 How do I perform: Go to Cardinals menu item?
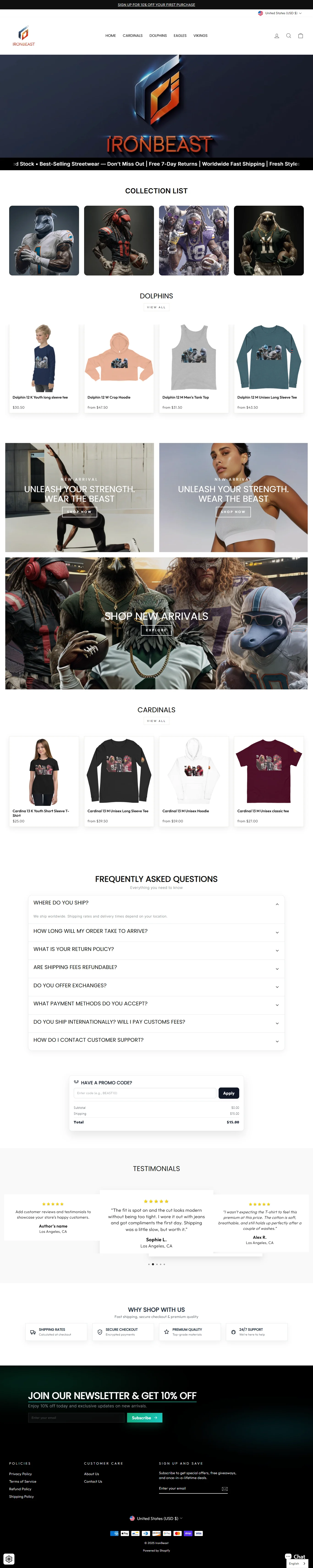pos(132,36)
